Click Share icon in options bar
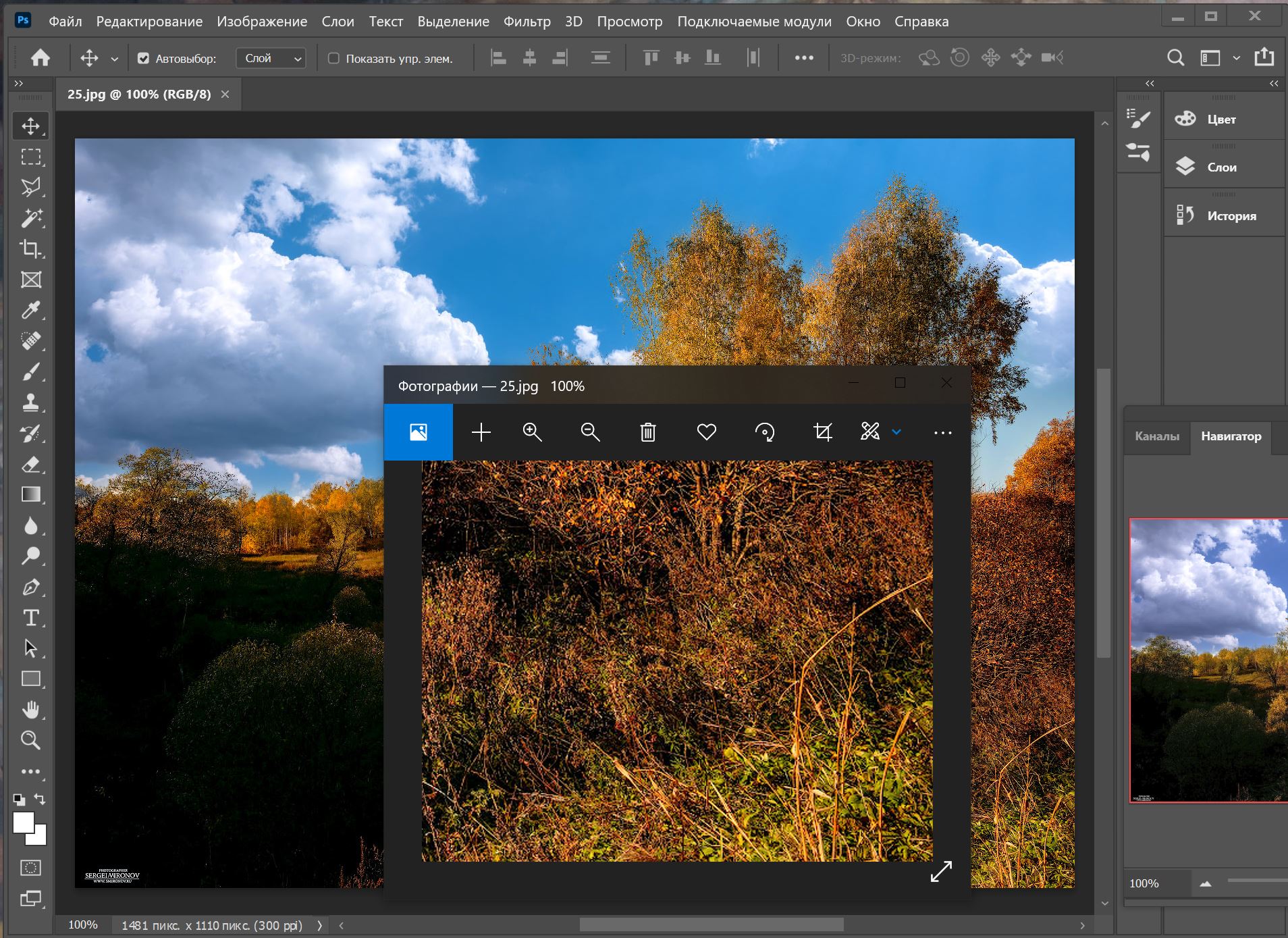Image resolution: width=1288 pixels, height=938 pixels. click(x=1264, y=57)
